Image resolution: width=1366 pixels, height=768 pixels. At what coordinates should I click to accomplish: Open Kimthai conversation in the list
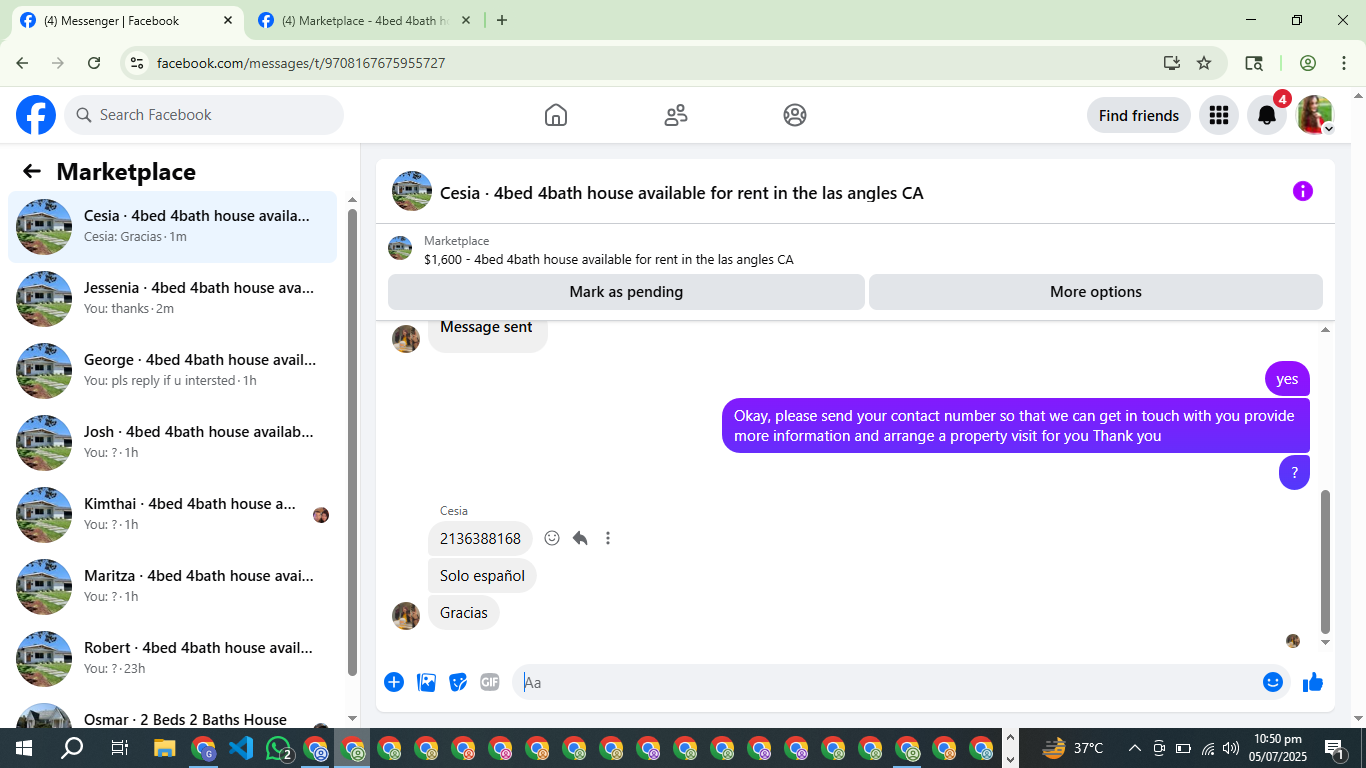coord(172,515)
